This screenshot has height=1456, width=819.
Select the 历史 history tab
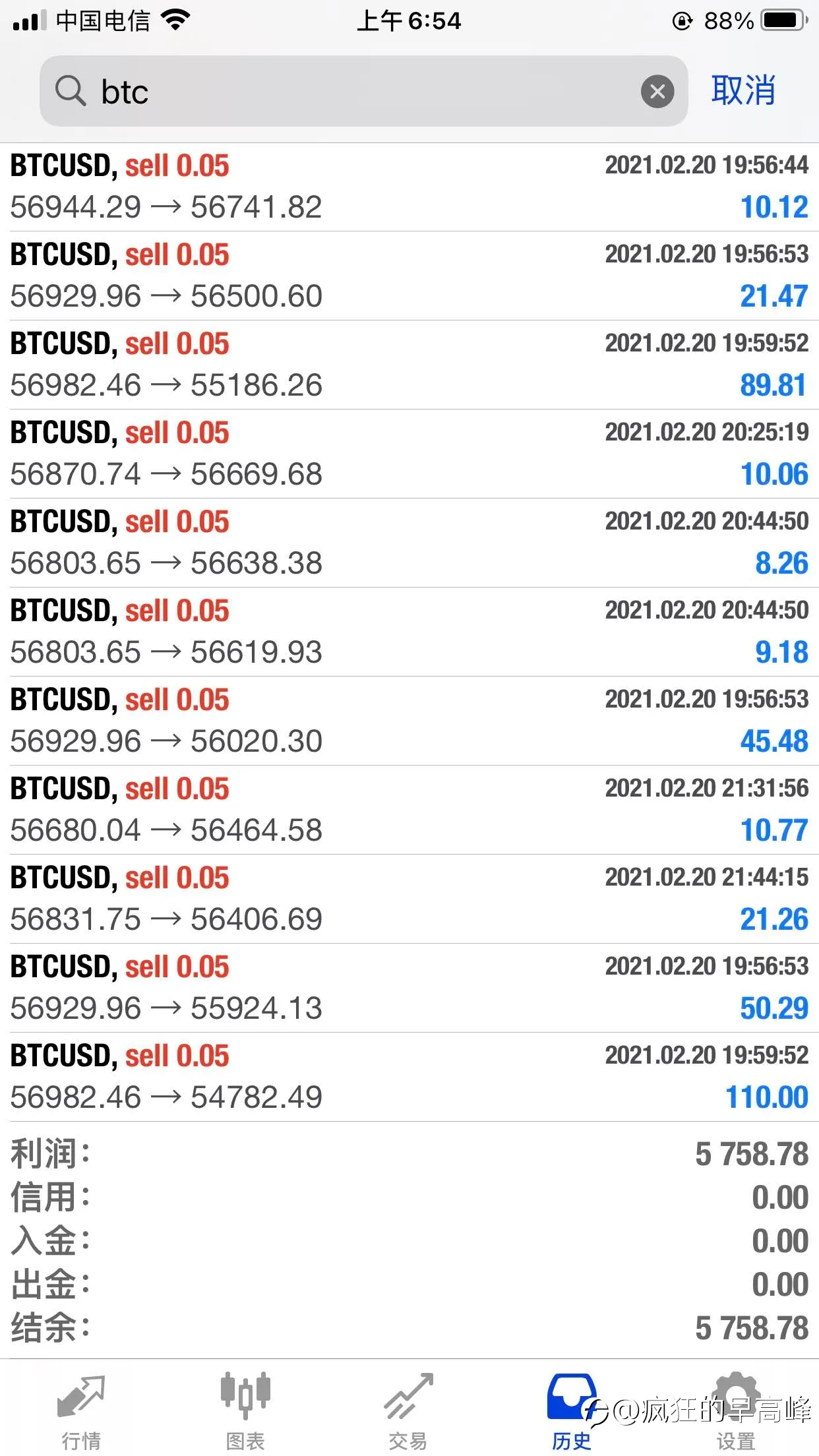572,1411
